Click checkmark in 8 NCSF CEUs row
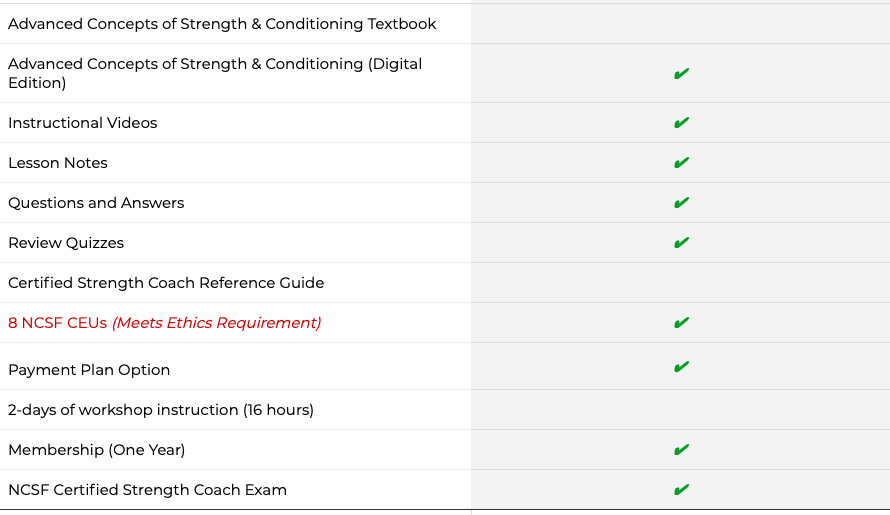The image size is (890, 515). [x=681, y=323]
